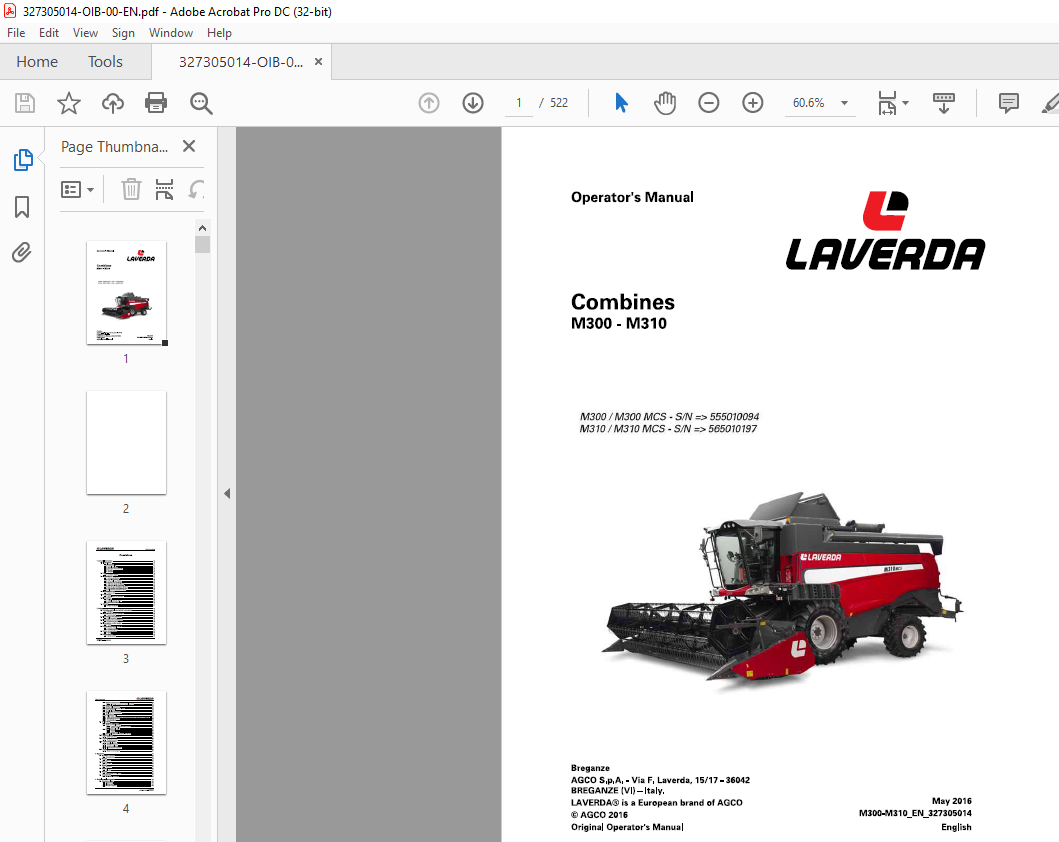Click the page number input field
Viewport: 1059px width, 842px height.
(x=519, y=103)
